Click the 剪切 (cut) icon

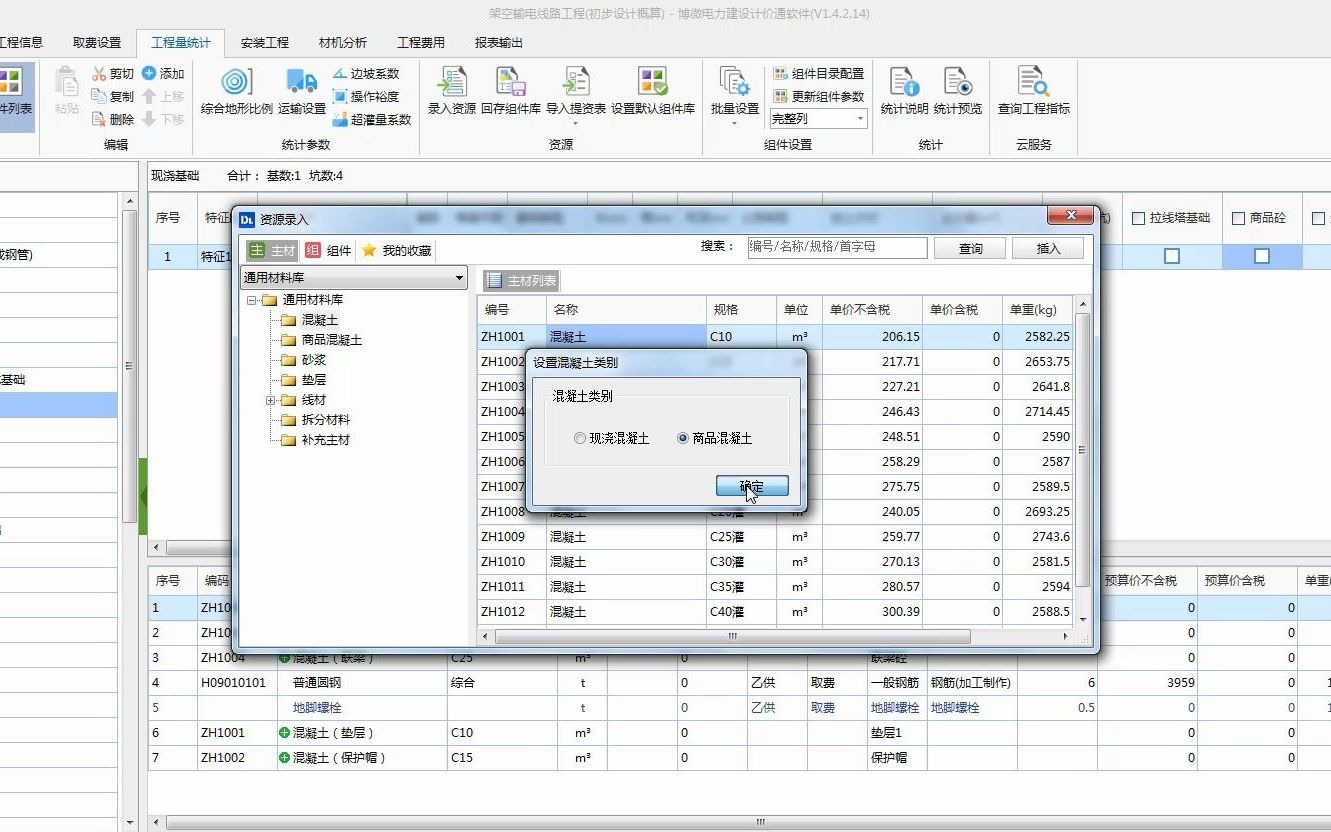[x=99, y=73]
